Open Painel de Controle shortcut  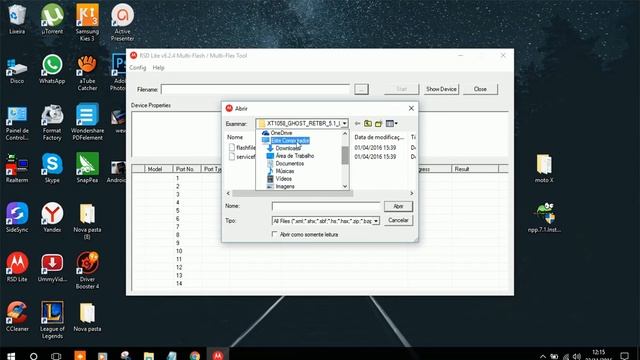click(17, 122)
